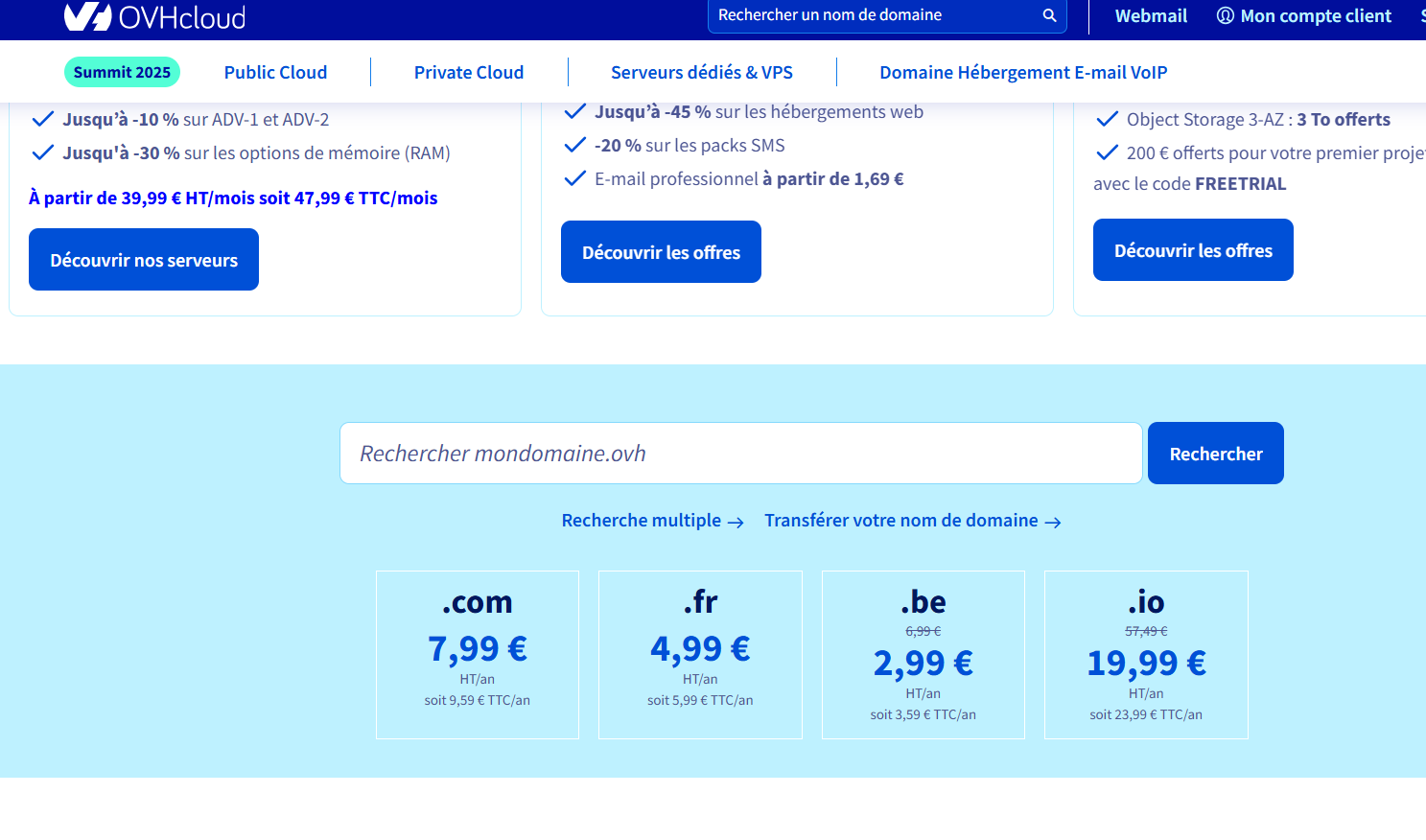Image resolution: width=1426 pixels, height=840 pixels.
Task: Click the magnifier icon in the domain search bar
Action: [x=1048, y=15]
